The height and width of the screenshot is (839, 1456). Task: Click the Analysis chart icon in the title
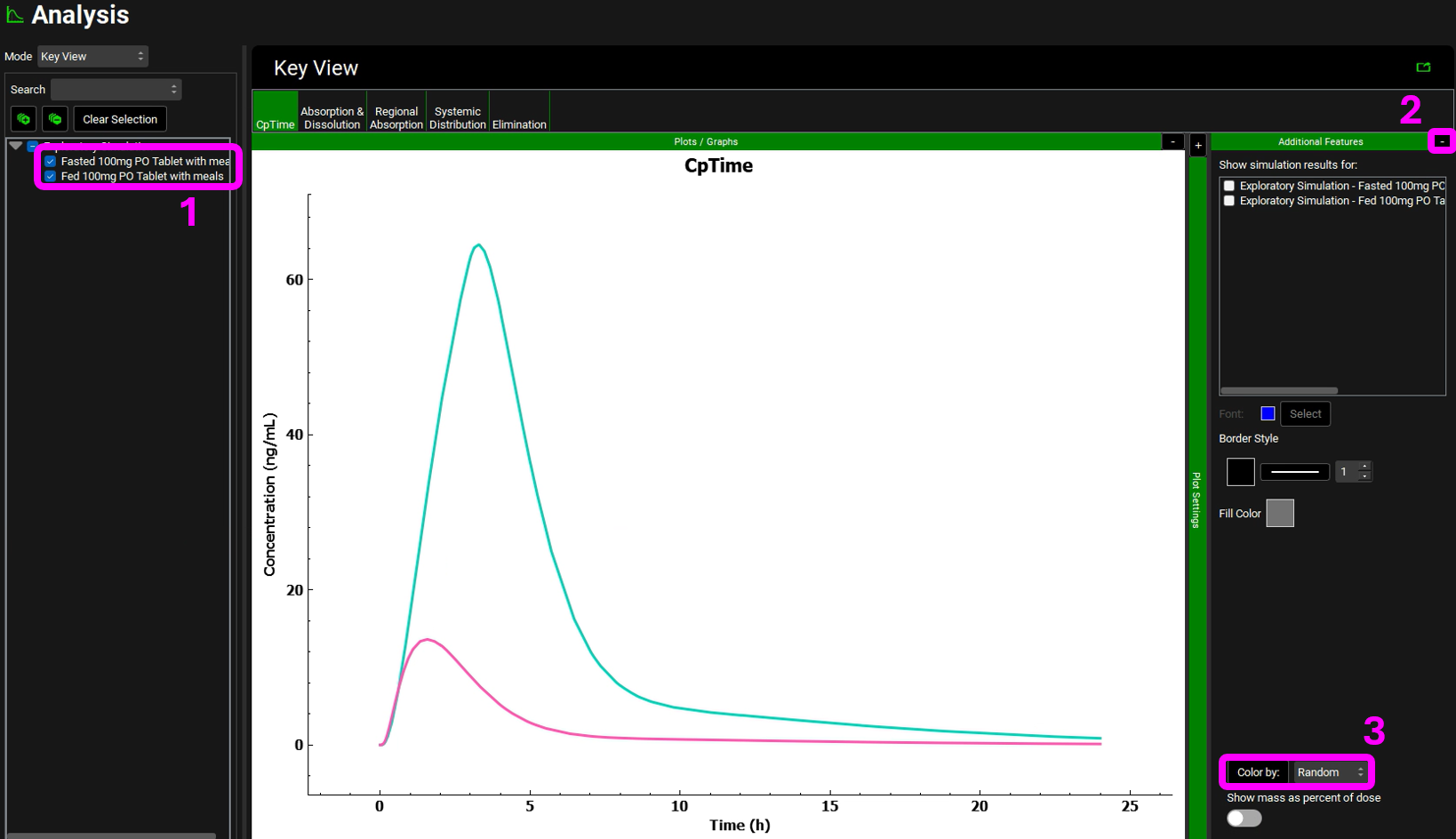coord(14,15)
